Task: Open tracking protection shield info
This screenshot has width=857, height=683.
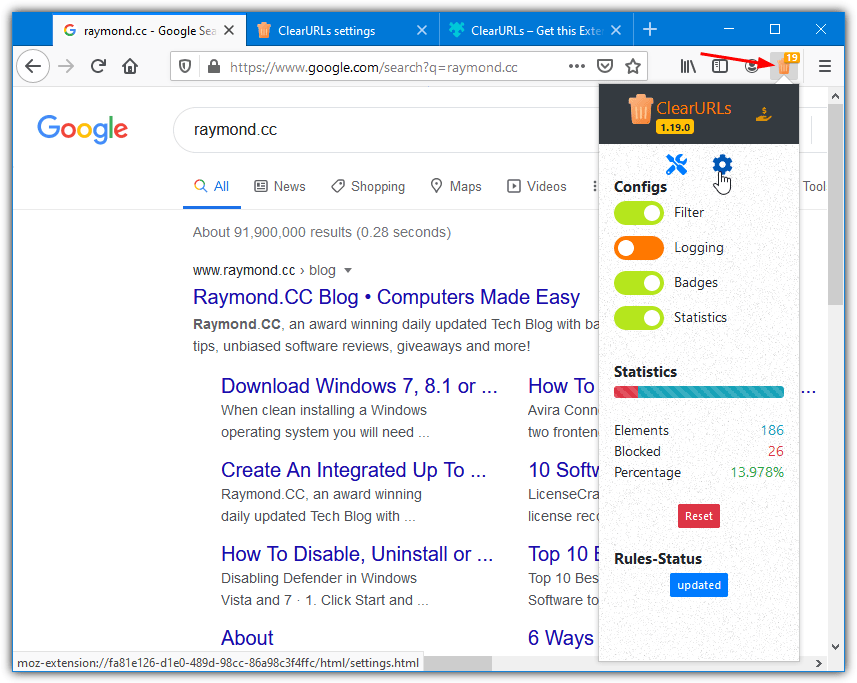Action: click(185, 67)
